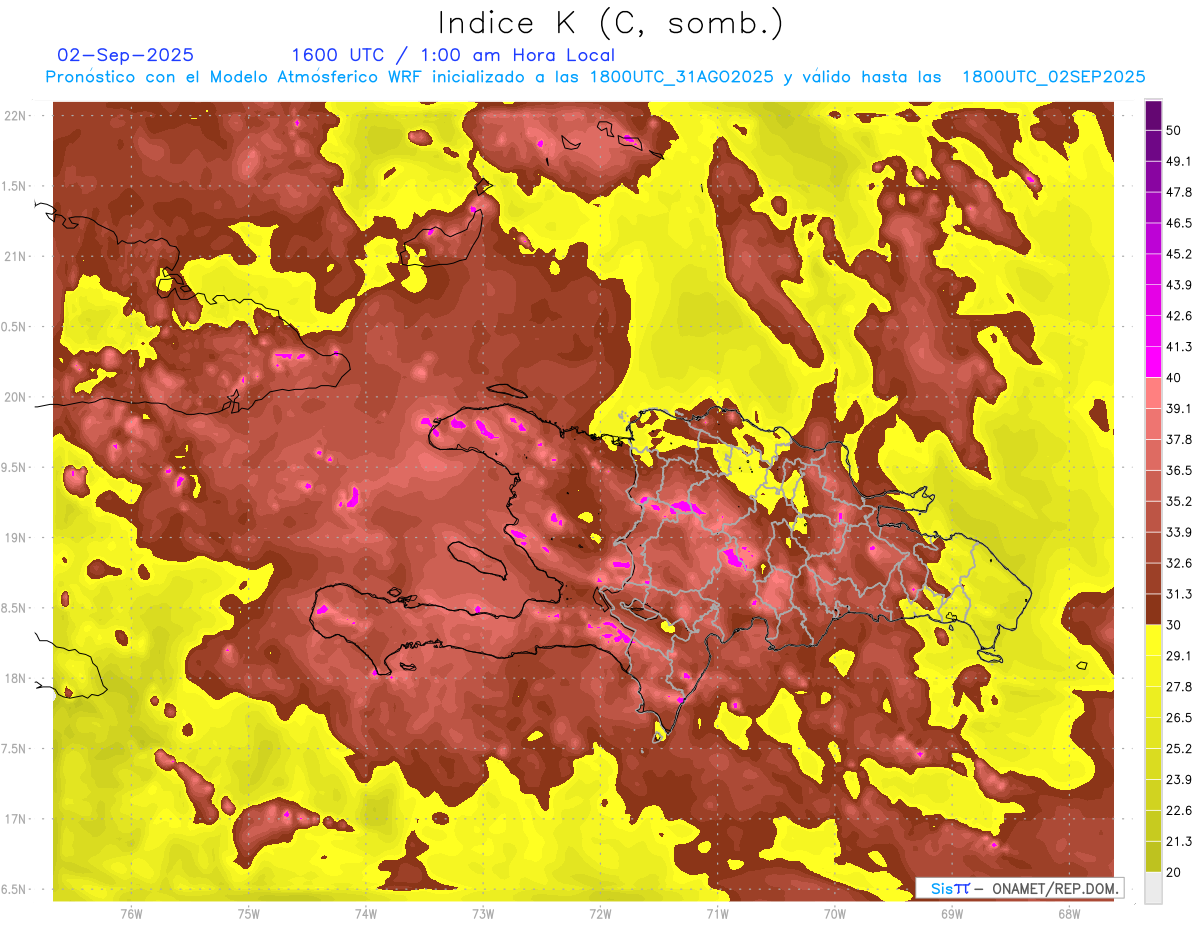The width and height of the screenshot is (1200, 927).
Task: Pick the dark brown colorbar segment between 30 and 31.3
Action: click(1153, 609)
